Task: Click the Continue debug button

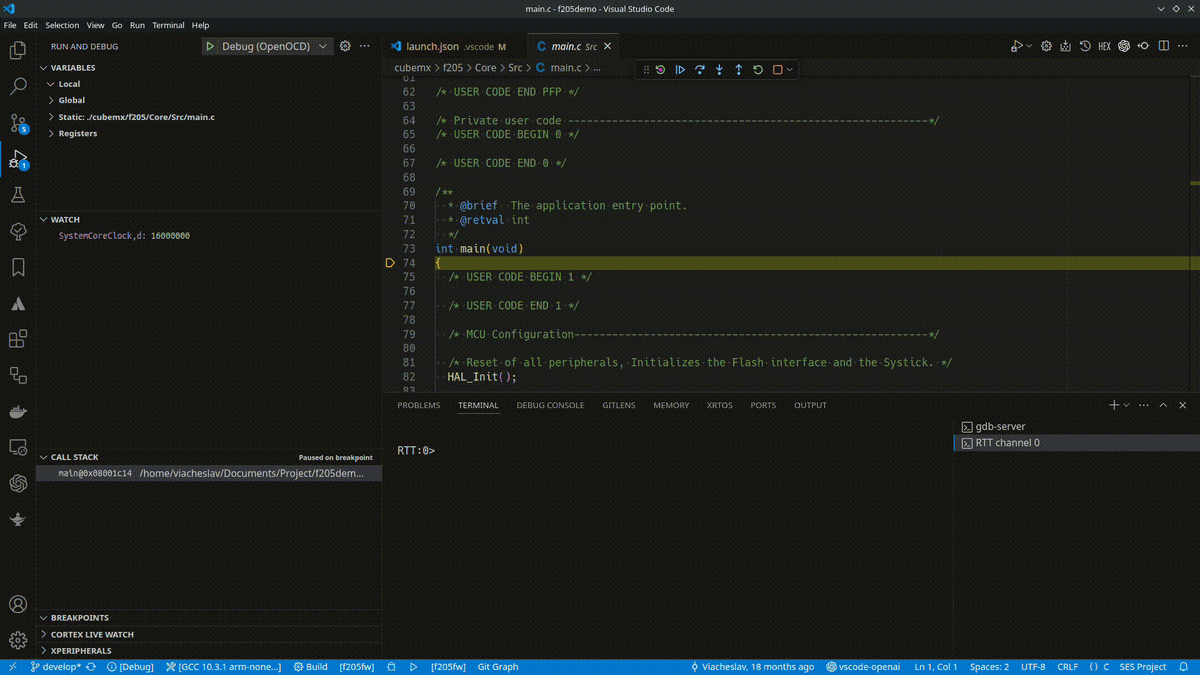Action: tap(680, 69)
